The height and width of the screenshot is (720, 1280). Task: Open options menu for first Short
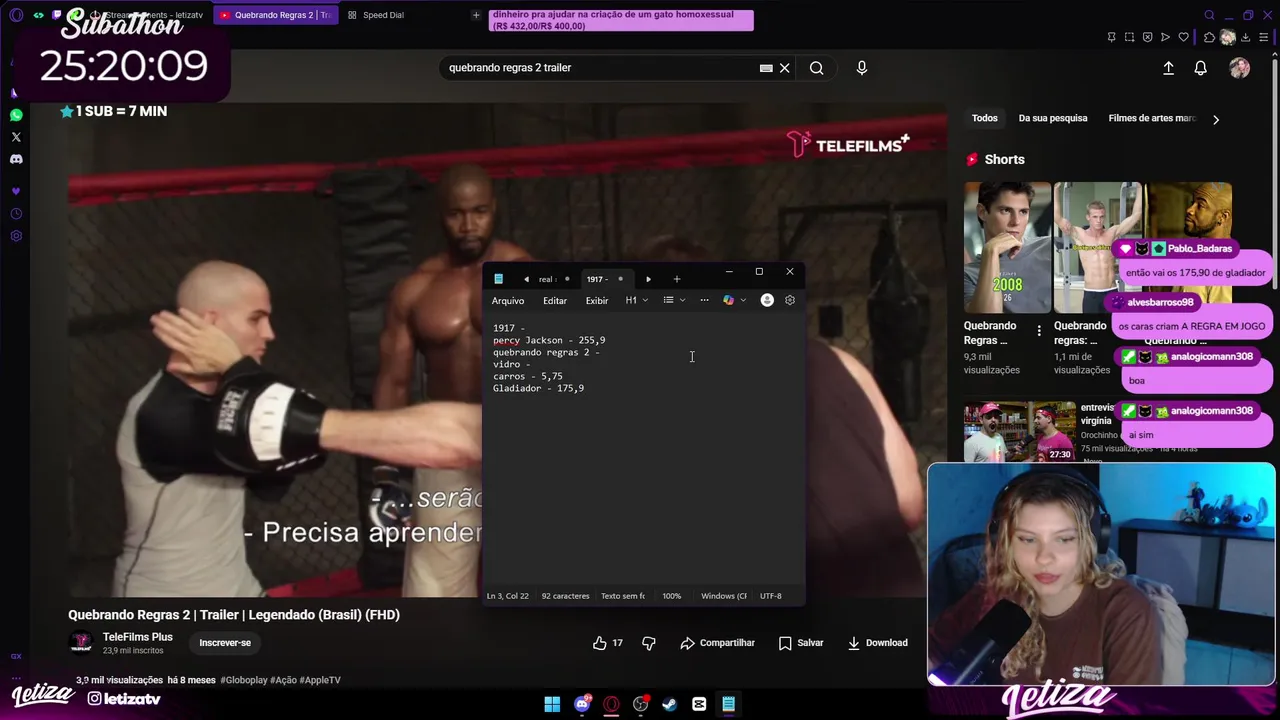tap(1039, 331)
